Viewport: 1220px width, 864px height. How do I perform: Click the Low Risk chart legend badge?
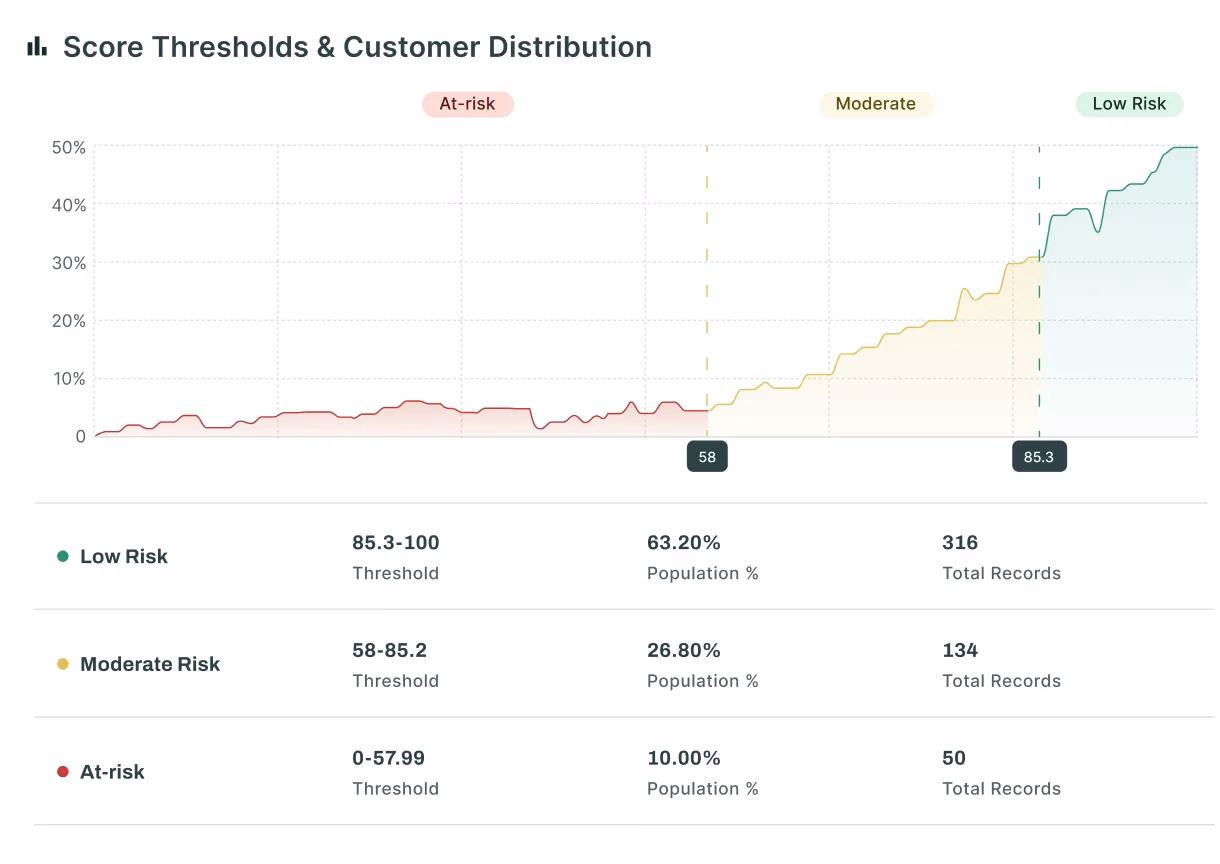tap(1129, 104)
